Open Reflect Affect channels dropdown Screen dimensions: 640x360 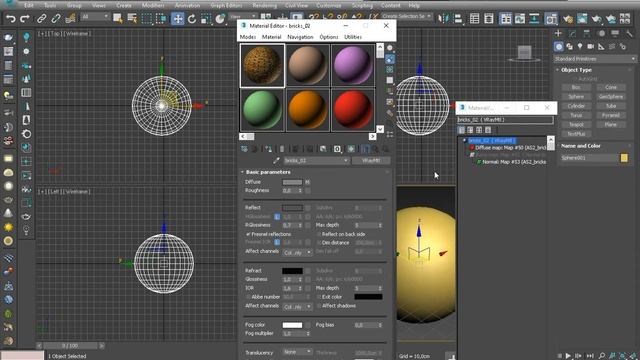tap(297, 253)
